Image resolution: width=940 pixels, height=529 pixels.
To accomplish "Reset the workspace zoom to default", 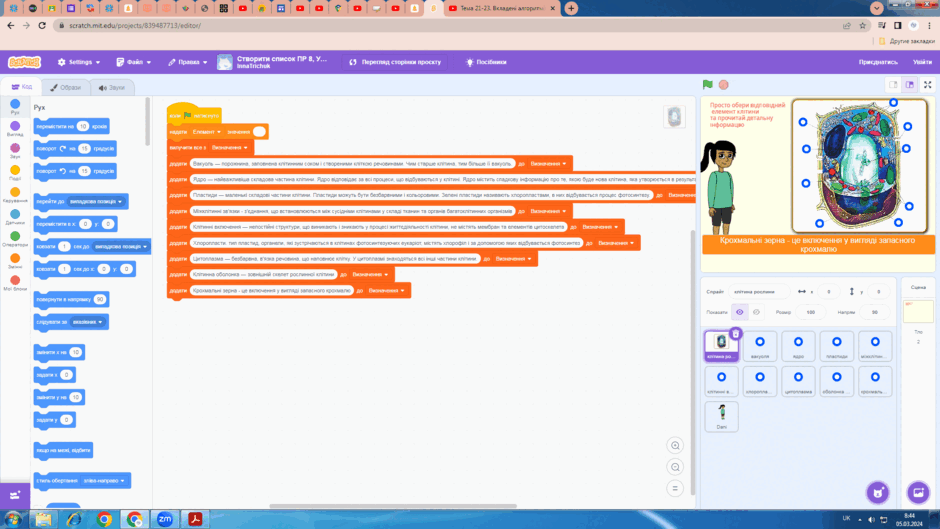I will pos(675,489).
